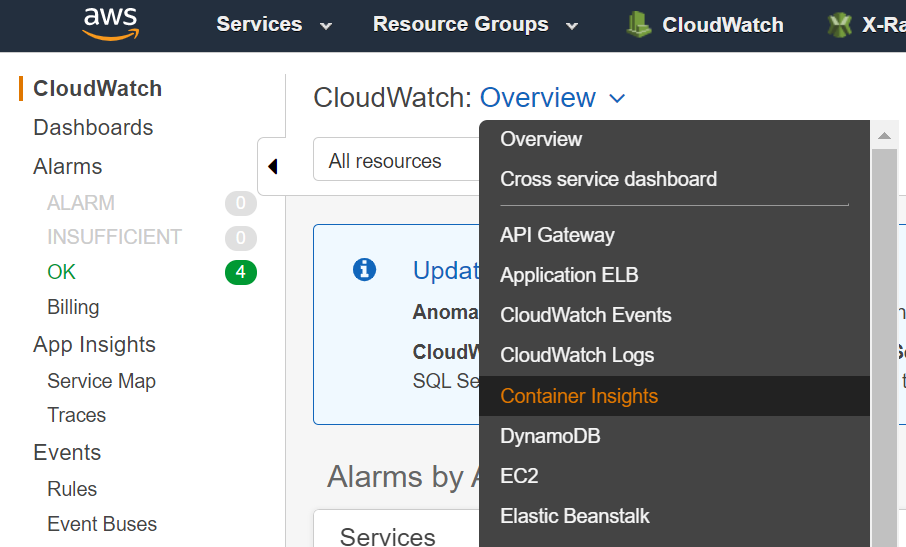
Task: Expand the Resource Groups menu
Action: coord(475,24)
